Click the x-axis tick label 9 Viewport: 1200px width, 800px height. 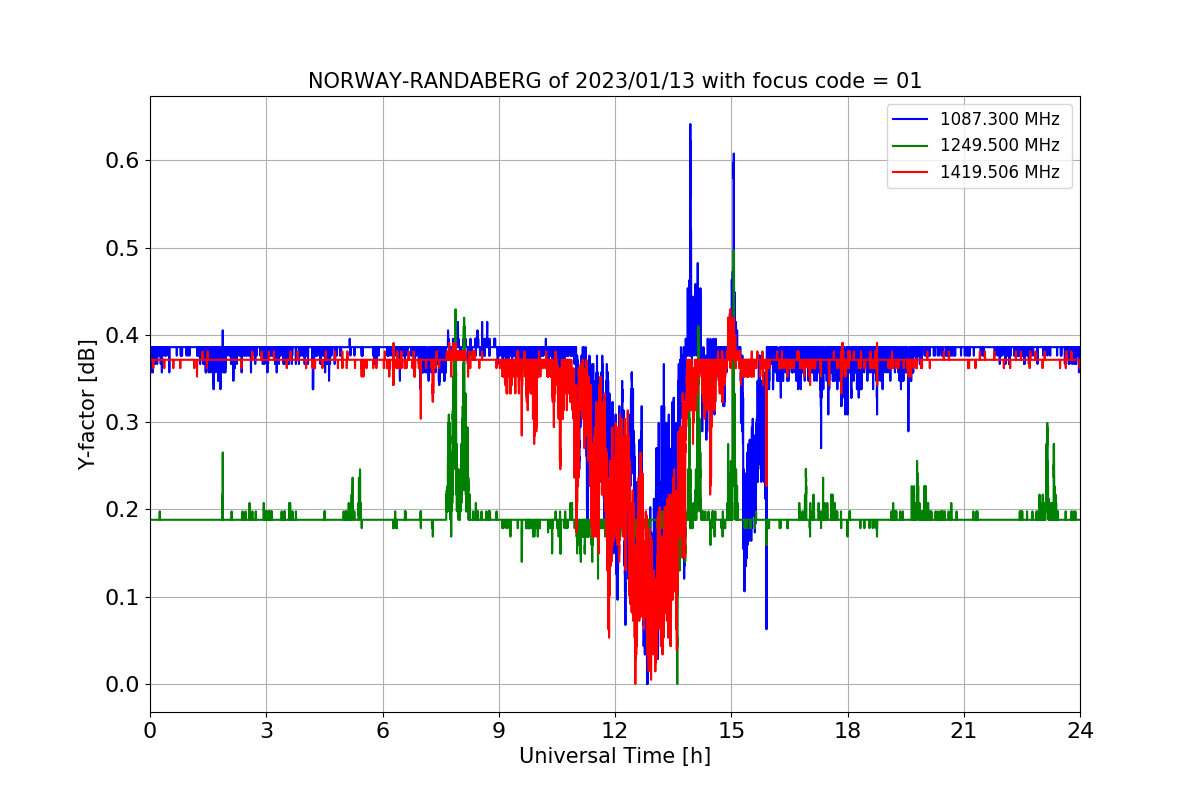pos(498,731)
